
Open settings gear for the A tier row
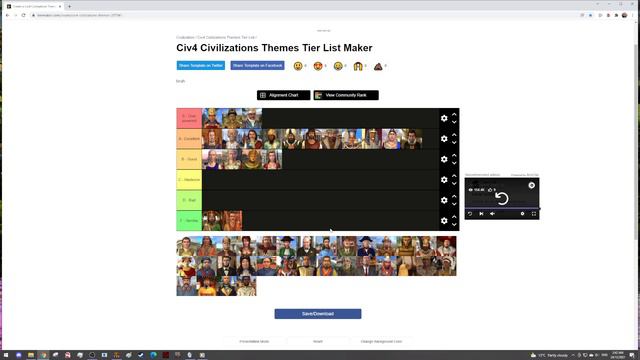(x=444, y=139)
